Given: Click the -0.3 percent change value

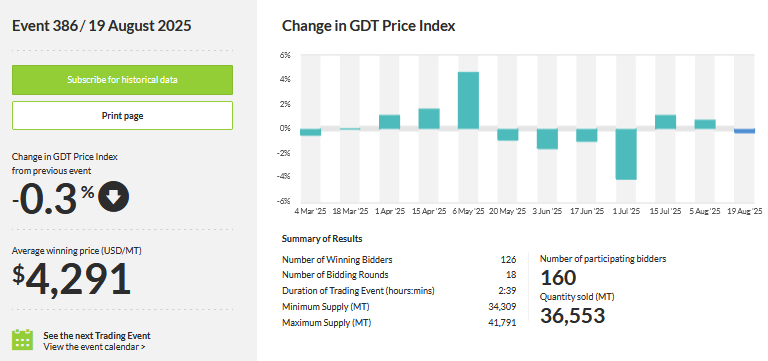Looking at the screenshot, I should point(53,197).
